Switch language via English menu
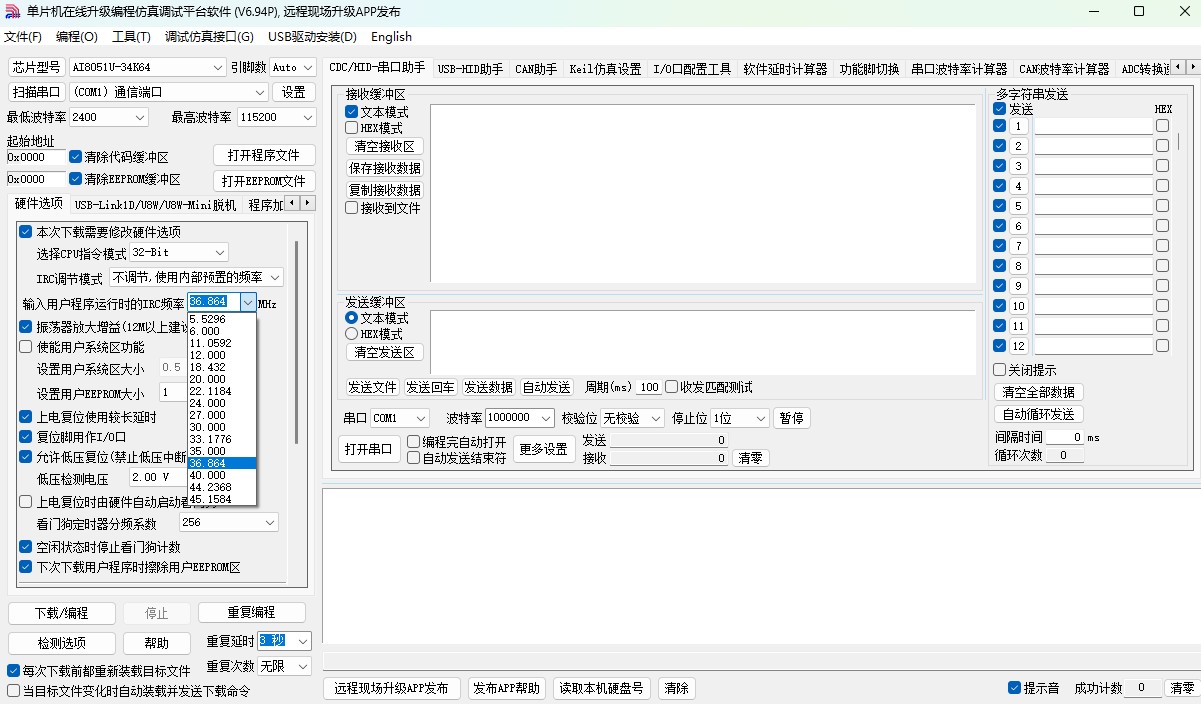Viewport: 1201px width, 704px height. click(x=391, y=37)
